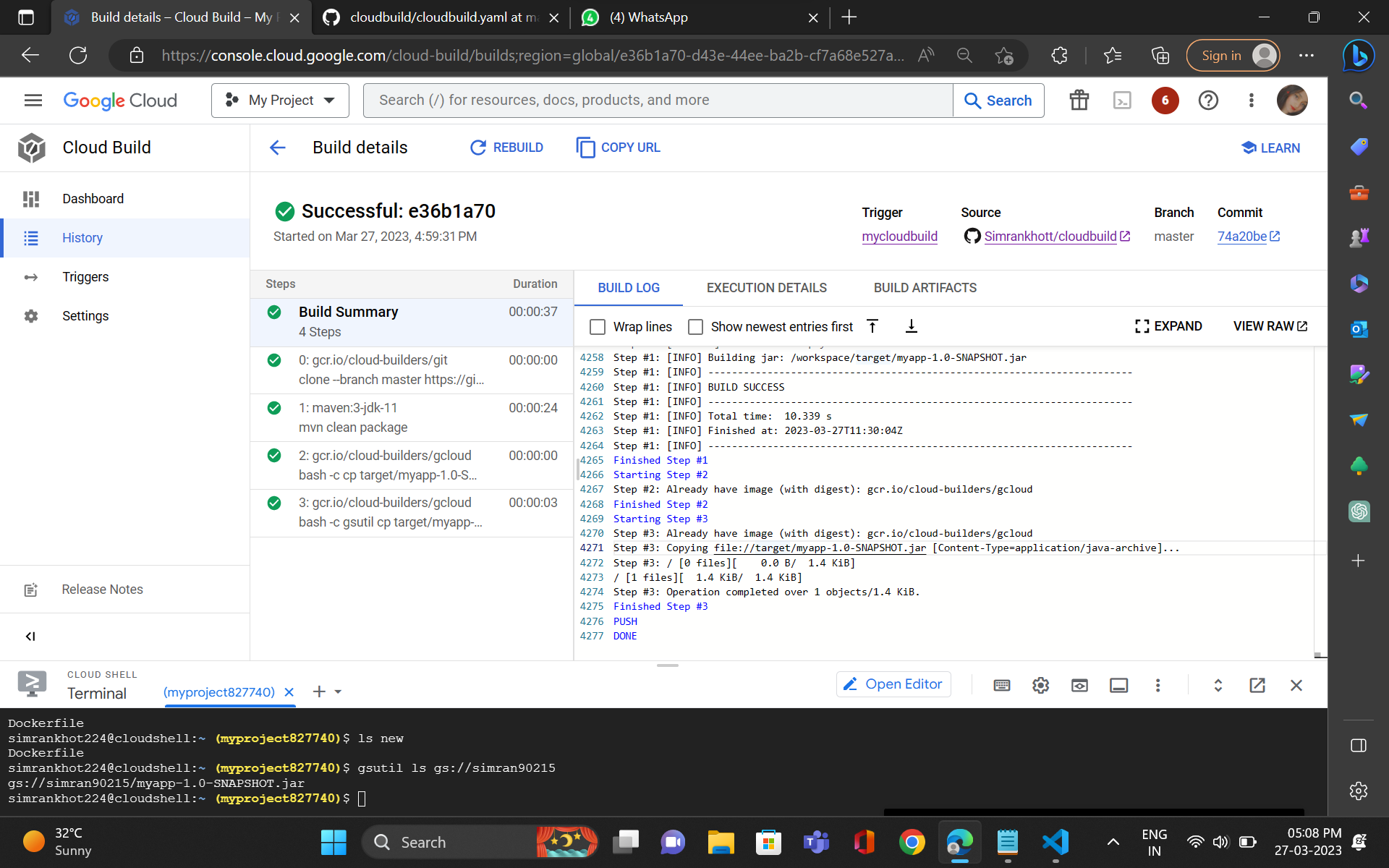
Task: Enable the Wrap lines checkbox
Action: 597,327
